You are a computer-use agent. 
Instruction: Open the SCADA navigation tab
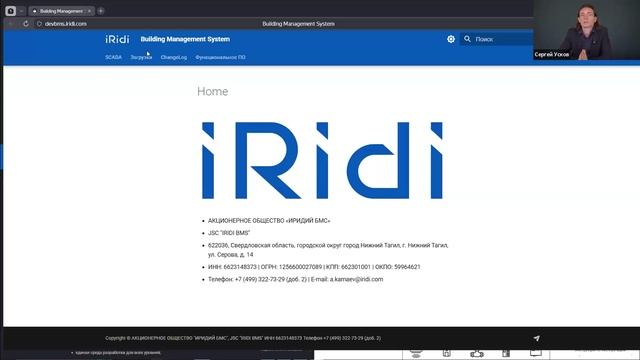[113, 57]
